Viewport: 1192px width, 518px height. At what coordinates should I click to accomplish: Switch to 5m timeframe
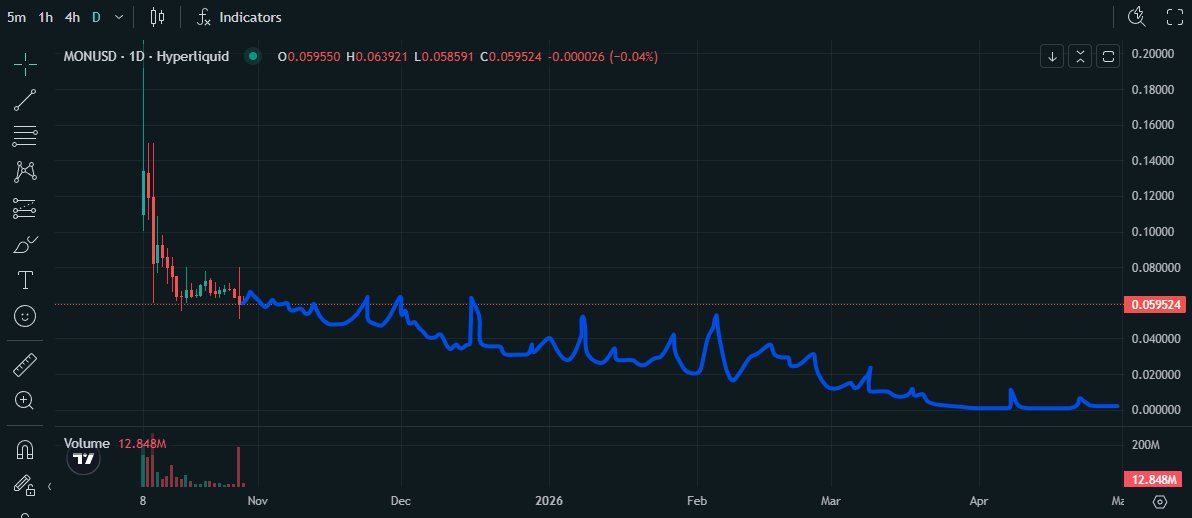(16, 17)
